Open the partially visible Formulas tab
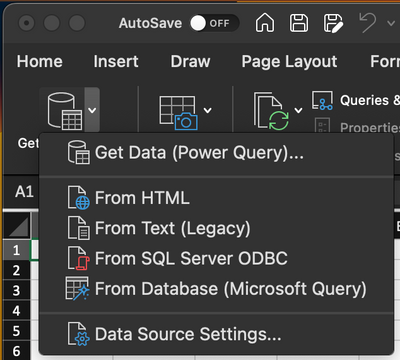 point(385,62)
